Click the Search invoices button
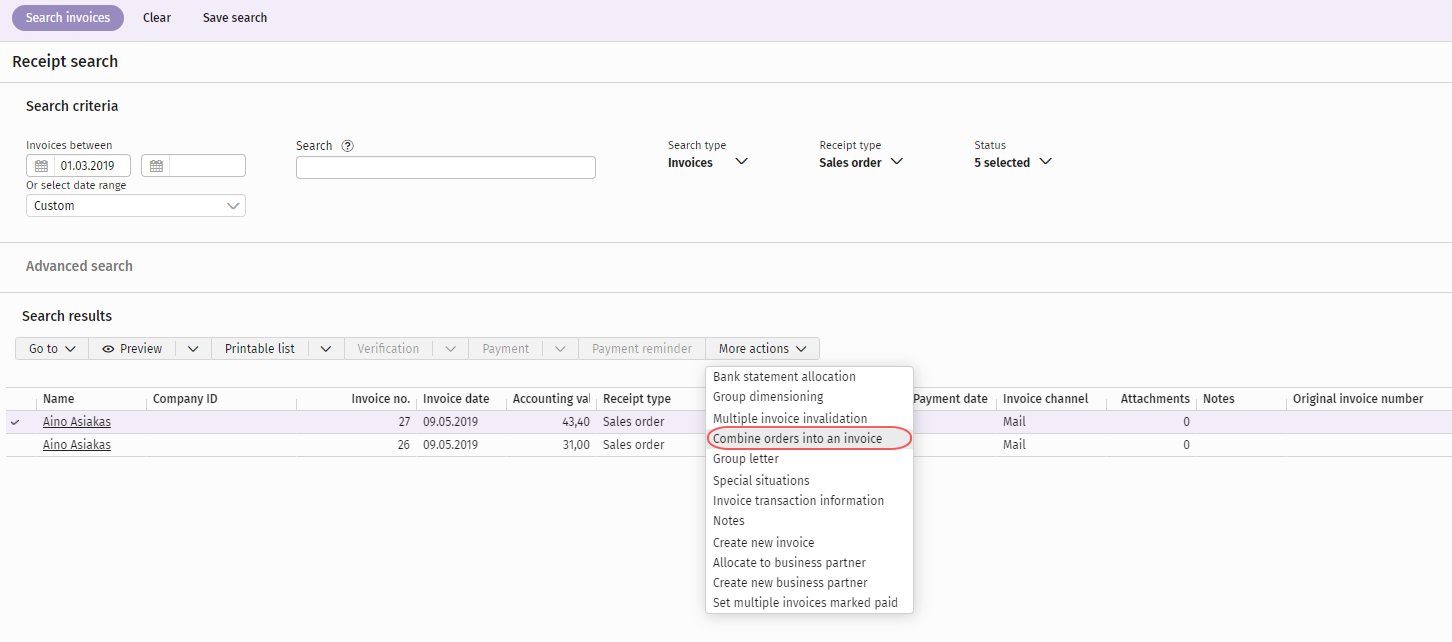The height and width of the screenshot is (642, 1452). pyautogui.click(x=67, y=17)
